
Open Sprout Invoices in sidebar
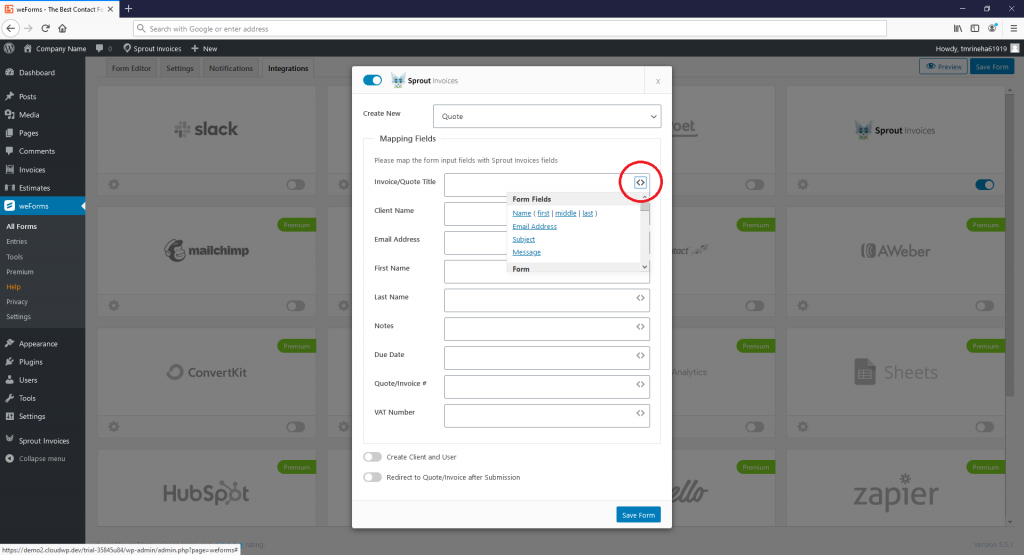pos(42,441)
